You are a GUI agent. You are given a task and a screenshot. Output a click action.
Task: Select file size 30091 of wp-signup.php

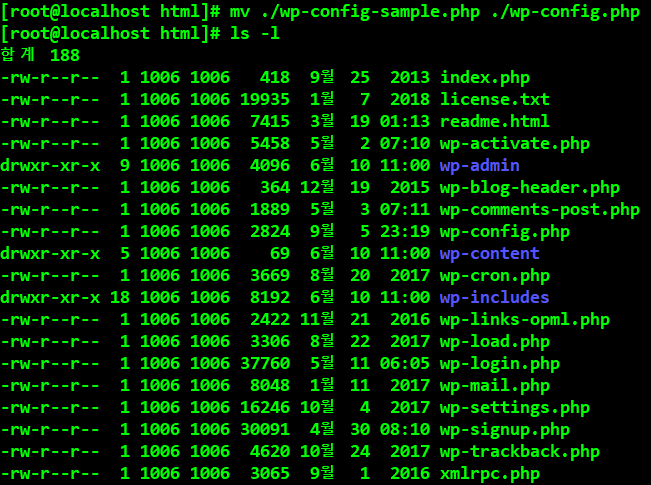(265, 430)
